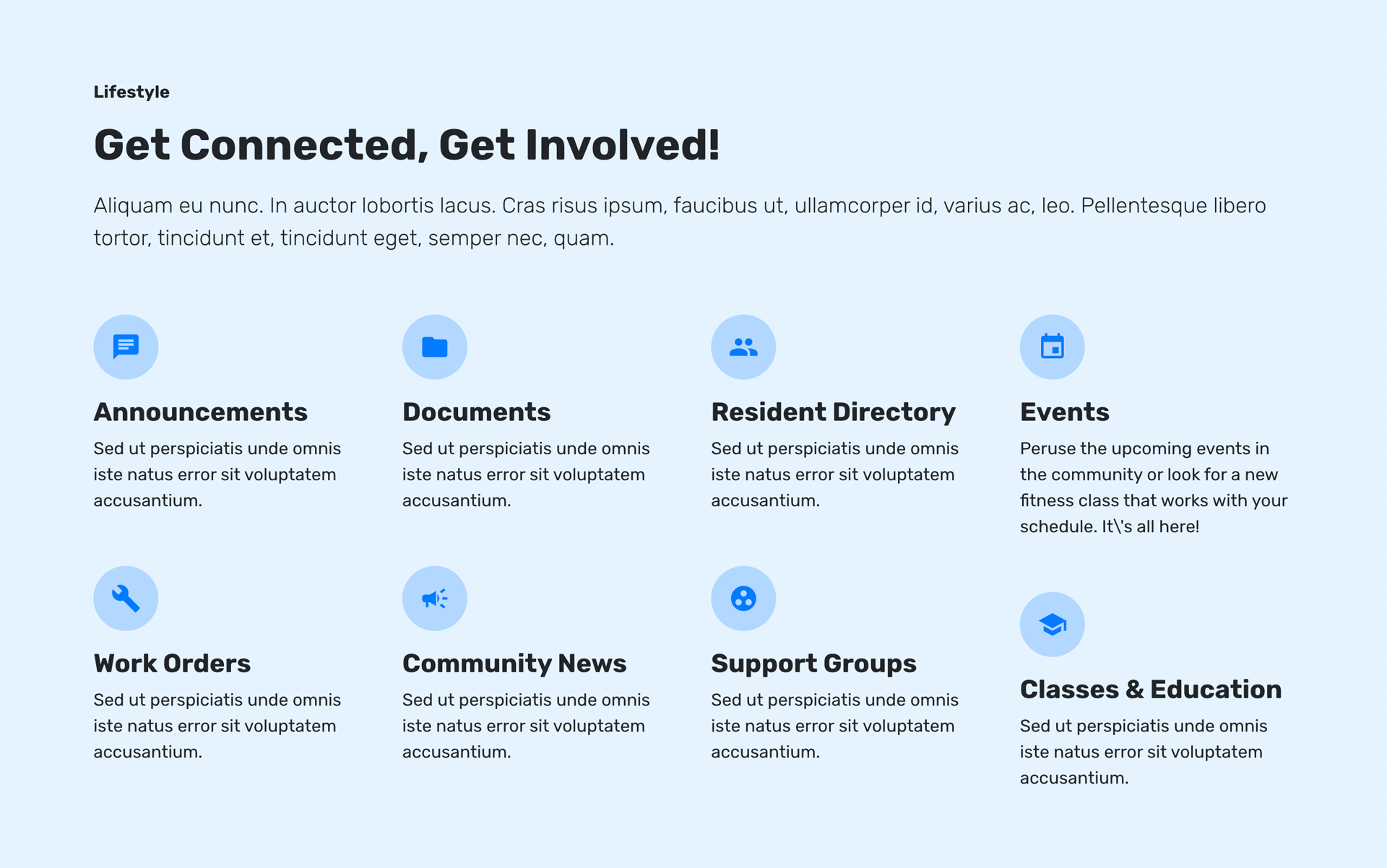Click the description text under Community News
Viewport: 1387px width, 868px height.
(x=526, y=726)
